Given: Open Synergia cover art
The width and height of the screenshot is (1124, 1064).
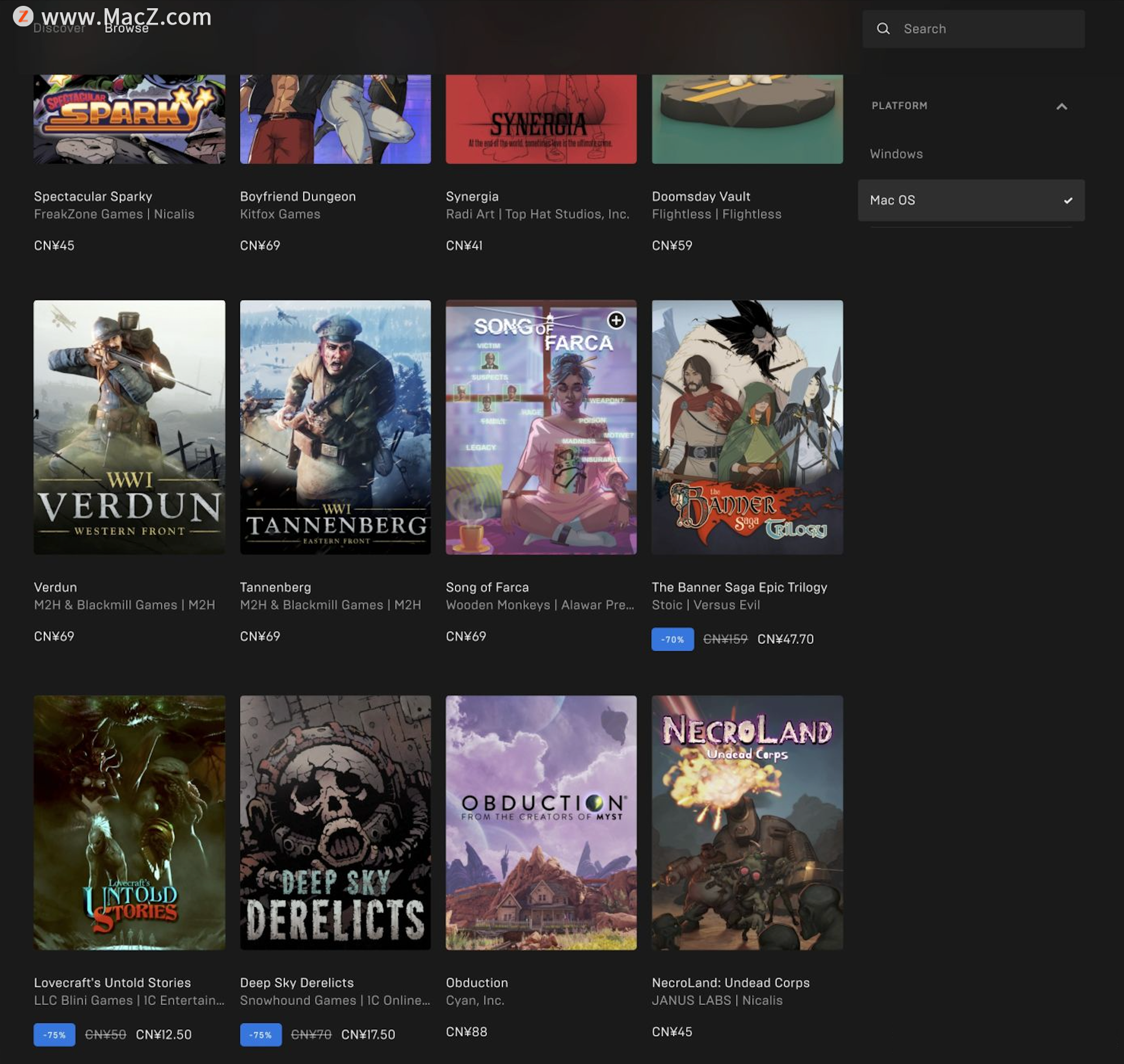Looking at the screenshot, I should (x=541, y=119).
